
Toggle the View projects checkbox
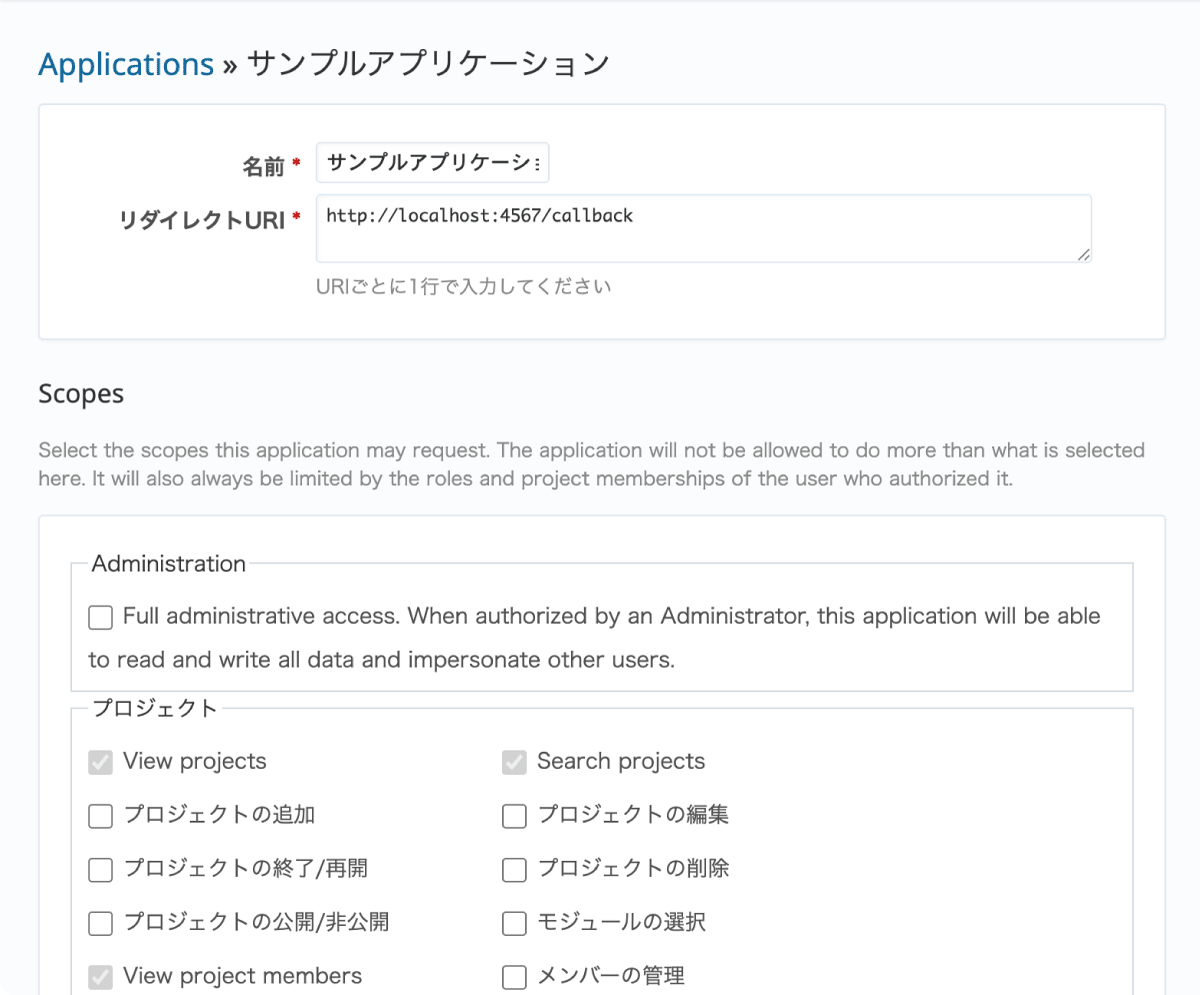(x=100, y=763)
